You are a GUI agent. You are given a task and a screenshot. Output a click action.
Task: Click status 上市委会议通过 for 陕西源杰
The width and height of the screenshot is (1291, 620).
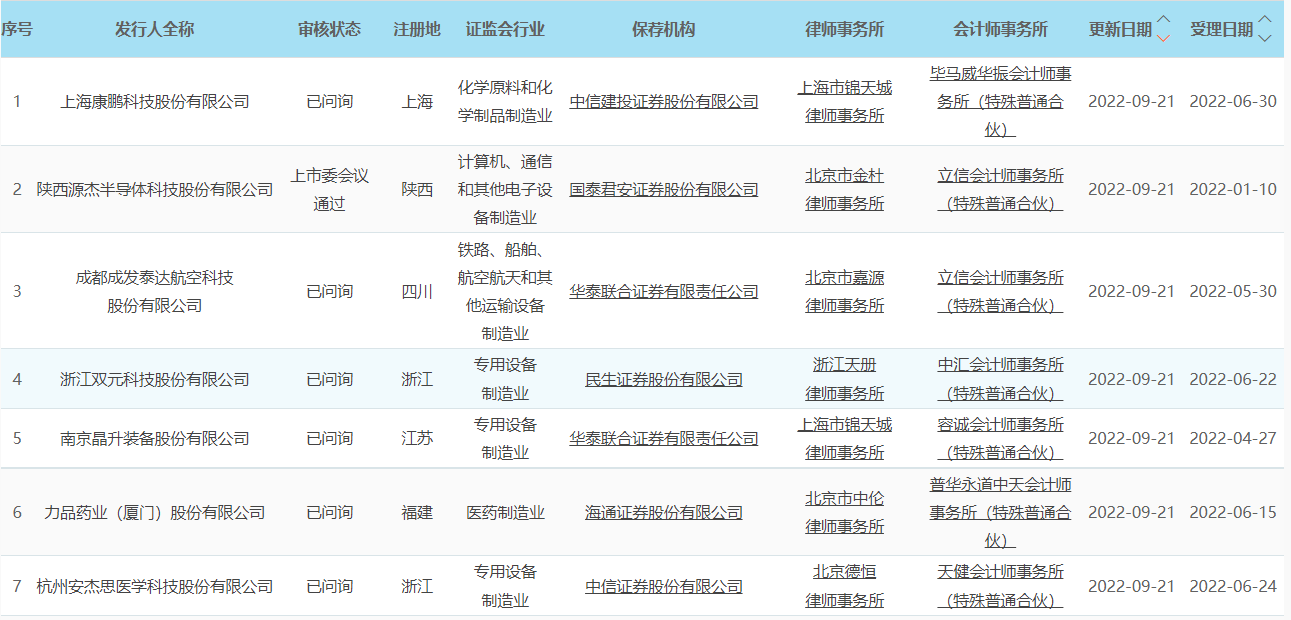(x=329, y=189)
